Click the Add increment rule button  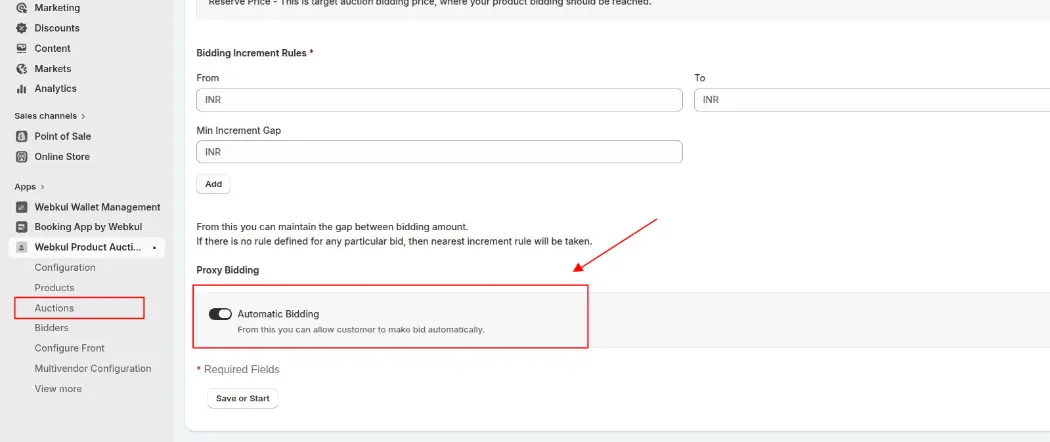click(214, 184)
